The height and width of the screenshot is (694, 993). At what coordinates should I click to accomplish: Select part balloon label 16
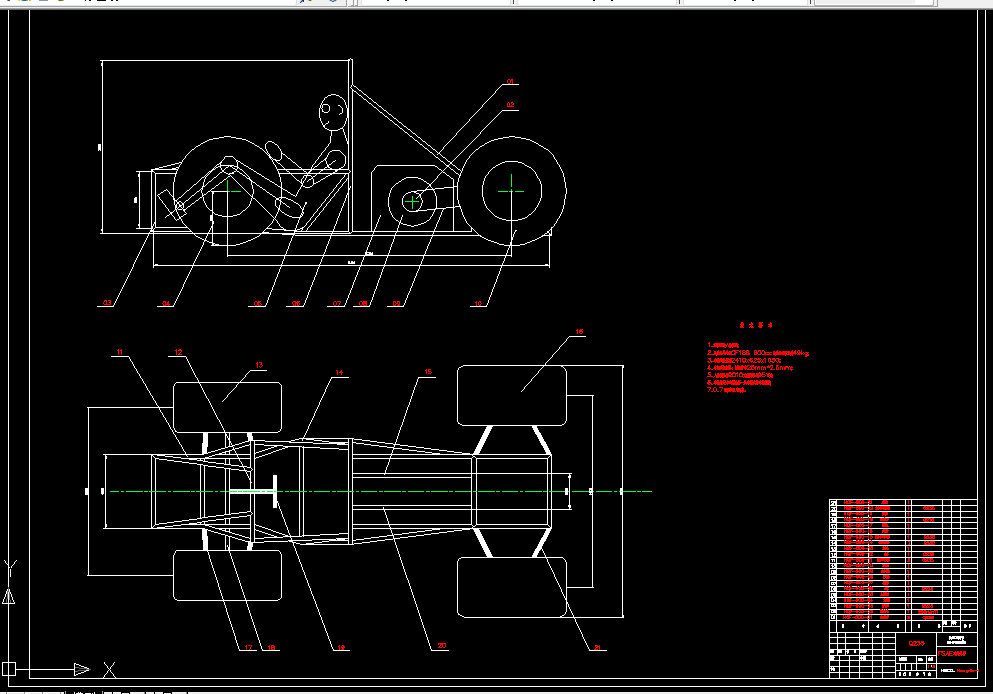[579, 332]
